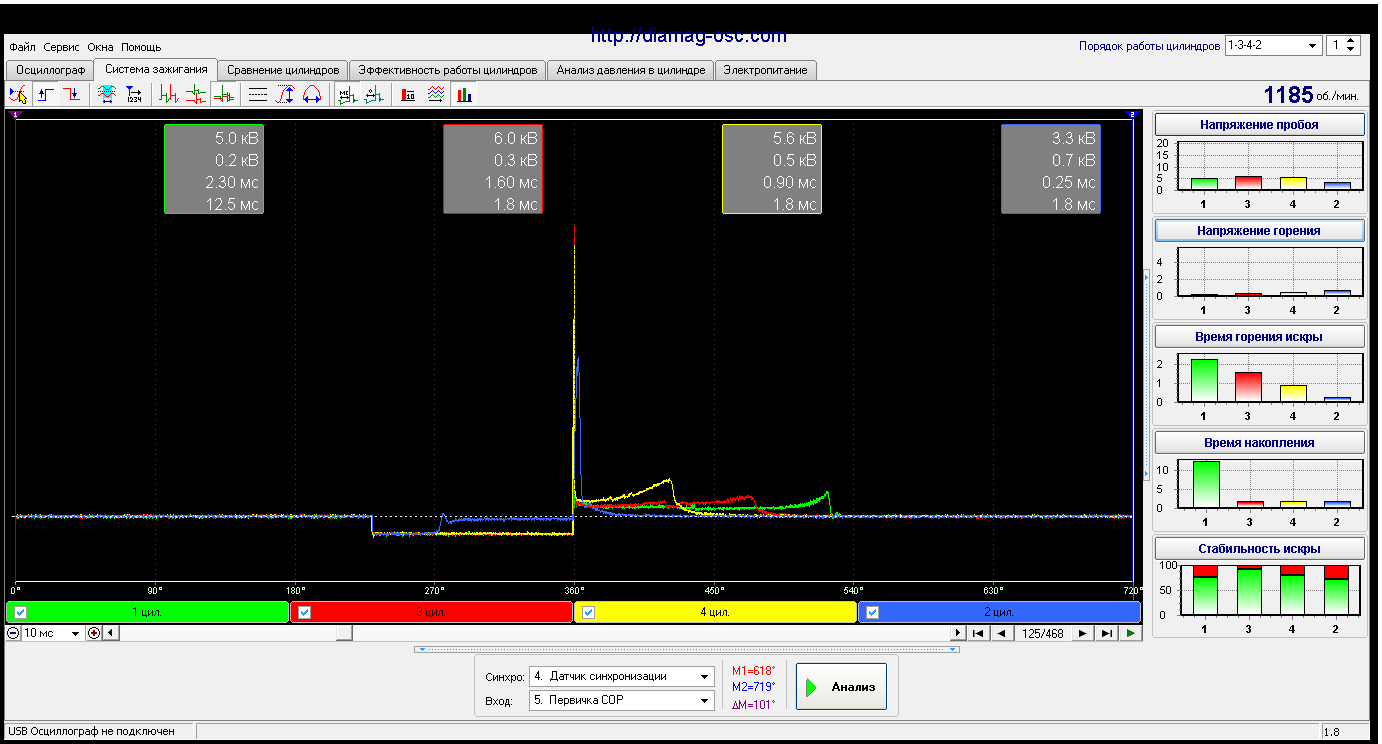Open the 10 мс timebase dropdown

pyautogui.click(x=53, y=633)
